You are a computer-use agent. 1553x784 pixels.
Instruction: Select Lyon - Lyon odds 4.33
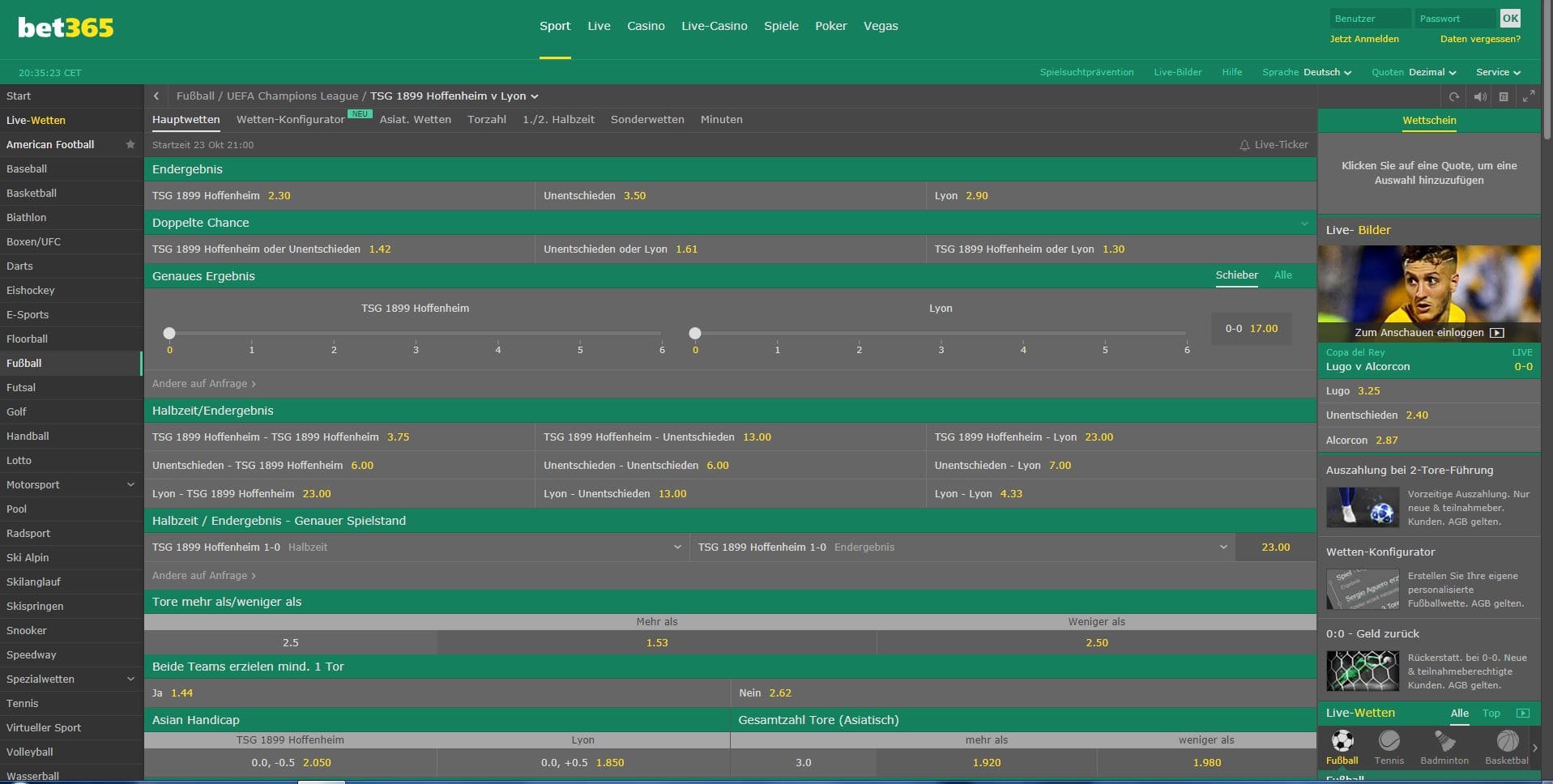(x=1121, y=494)
